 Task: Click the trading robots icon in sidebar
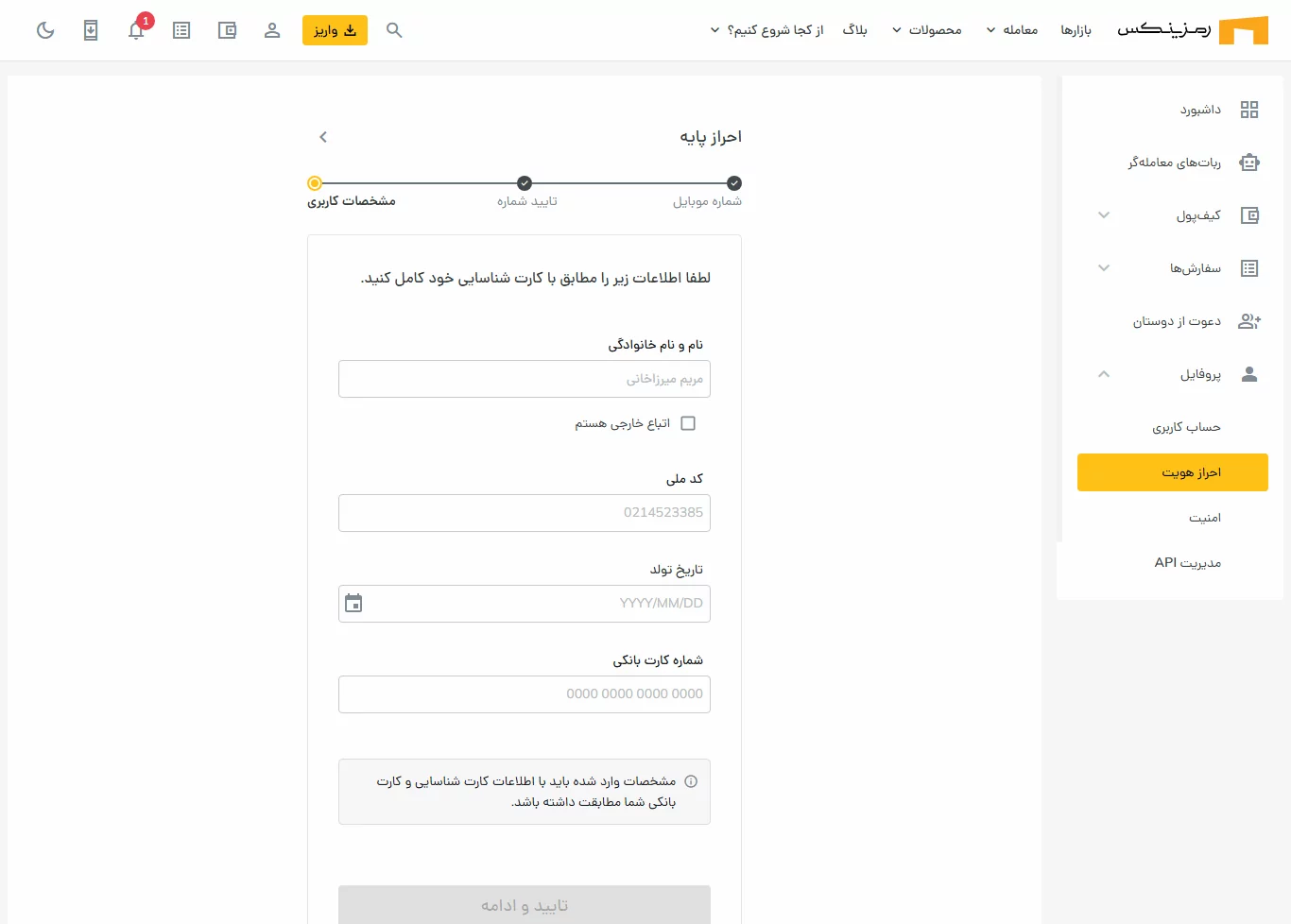(1249, 163)
